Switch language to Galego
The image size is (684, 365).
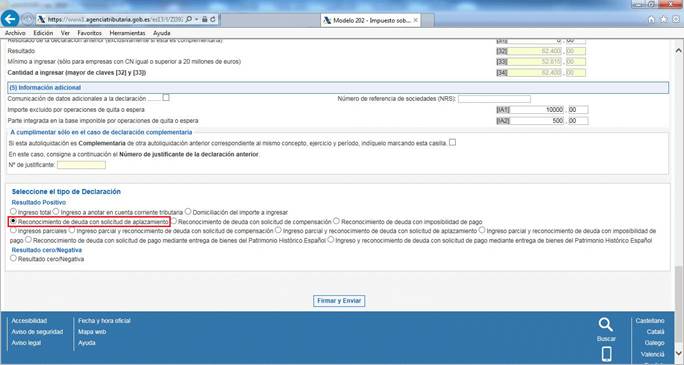[x=654, y=343]
